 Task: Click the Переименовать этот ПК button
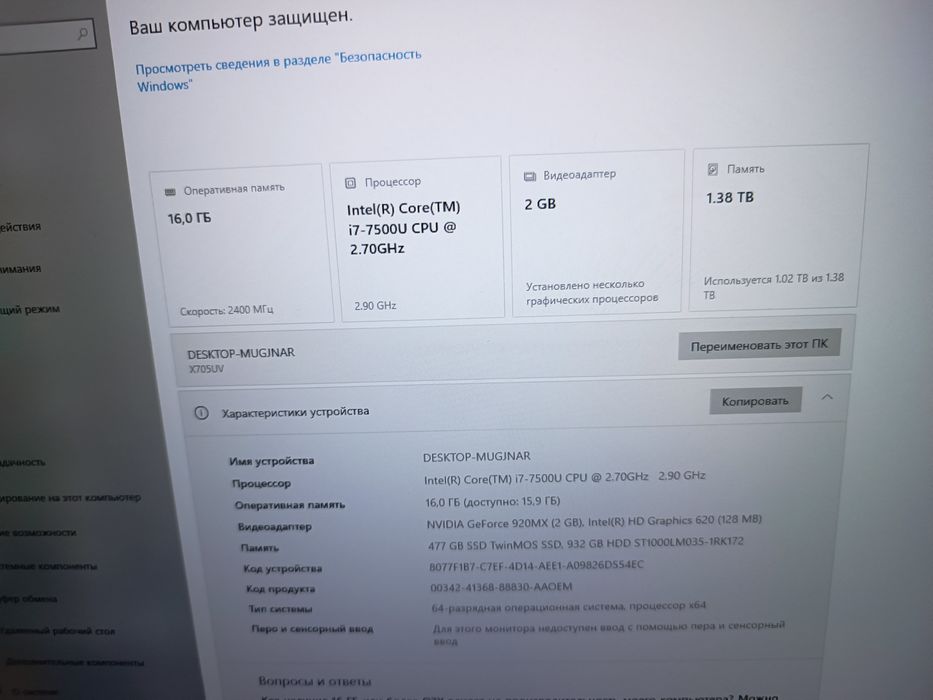pyautogui.click(x=759, y=344)
